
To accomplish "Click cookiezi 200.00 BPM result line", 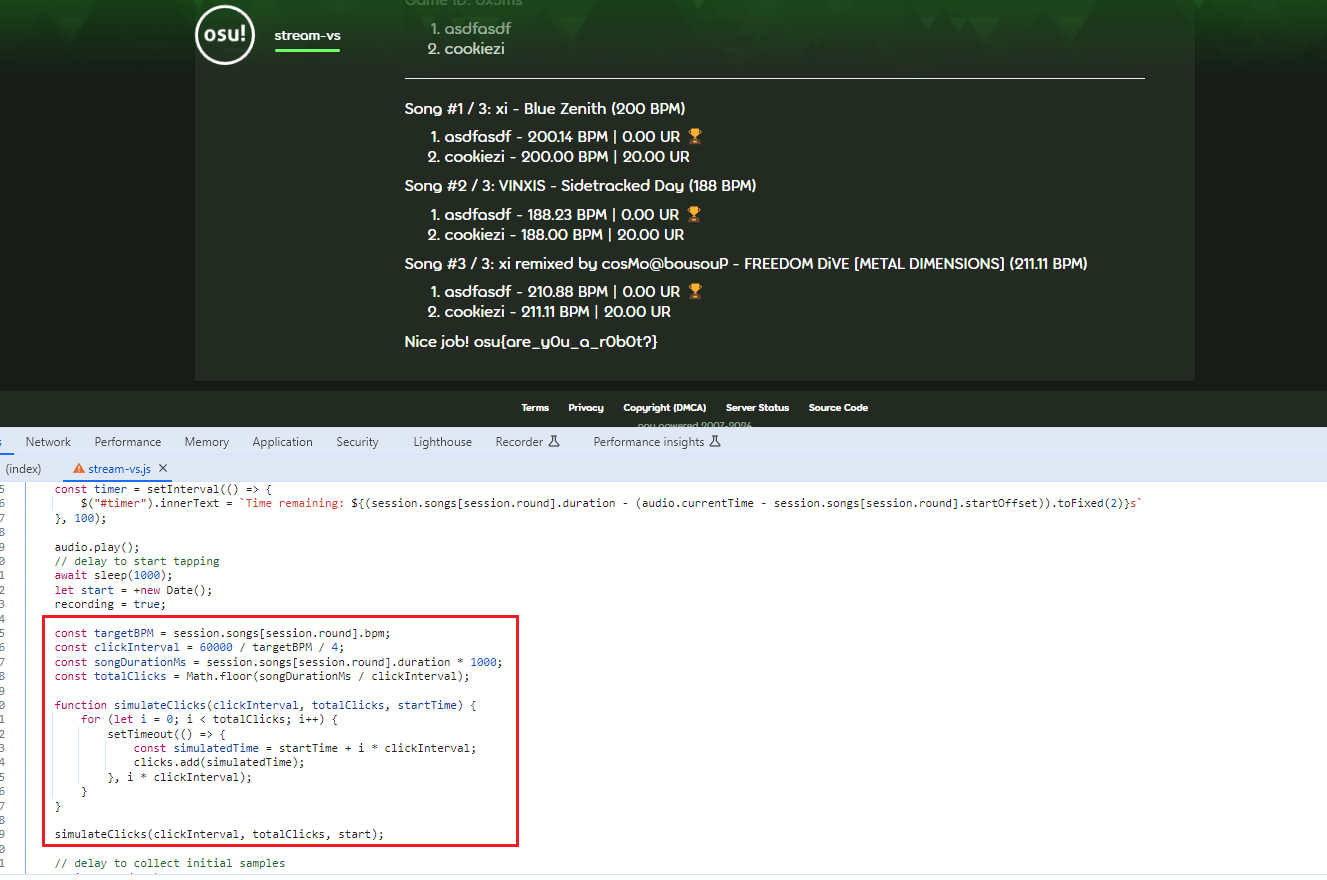I will tap(567, 157).
